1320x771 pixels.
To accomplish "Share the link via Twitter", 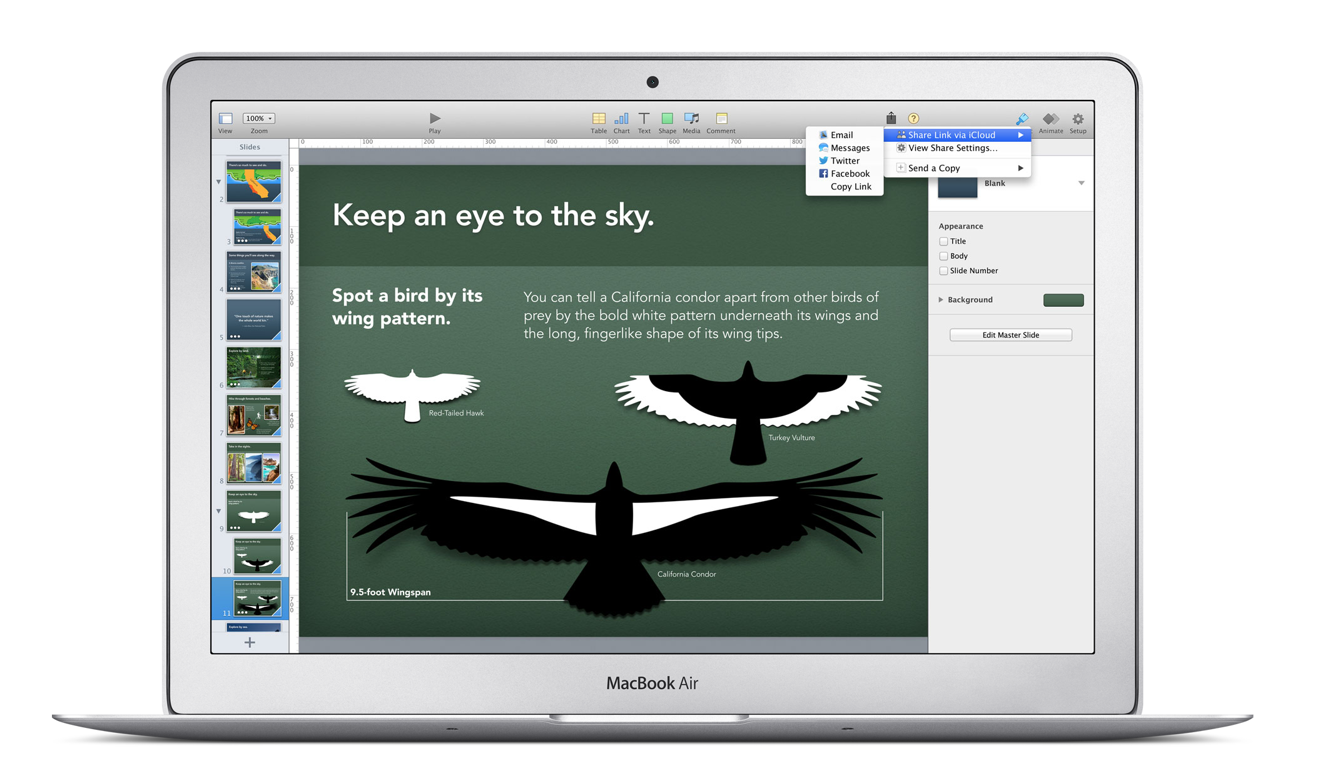I will (x=844, y=161).
